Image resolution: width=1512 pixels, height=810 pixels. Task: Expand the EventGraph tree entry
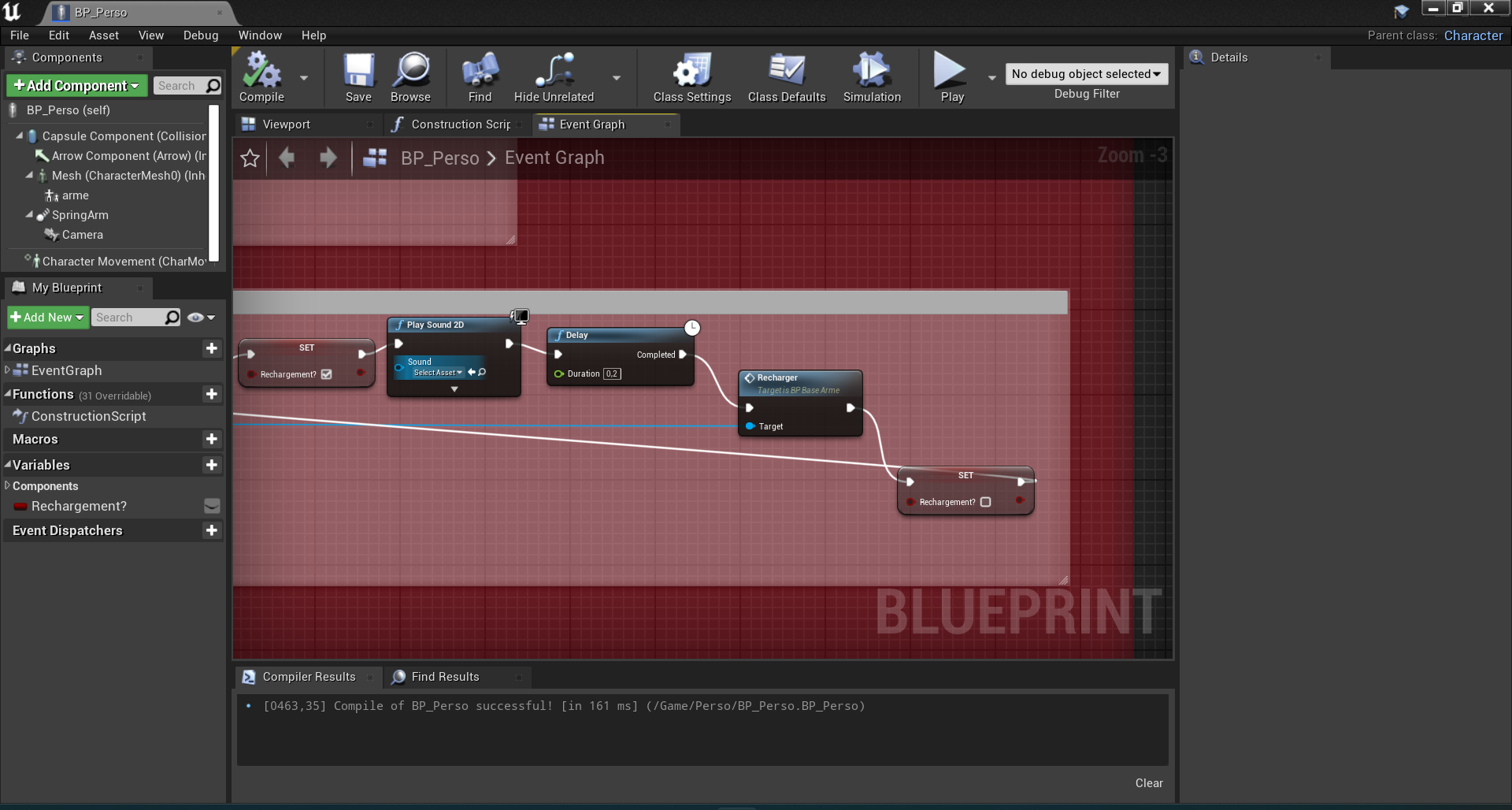(x=7, y=370)
